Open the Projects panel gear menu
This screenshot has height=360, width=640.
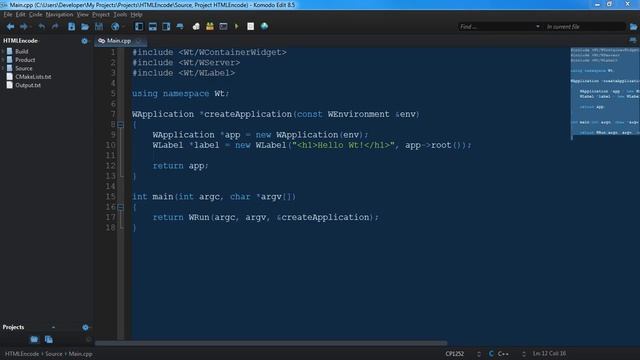pyautogui.click(x=85, y=327)
